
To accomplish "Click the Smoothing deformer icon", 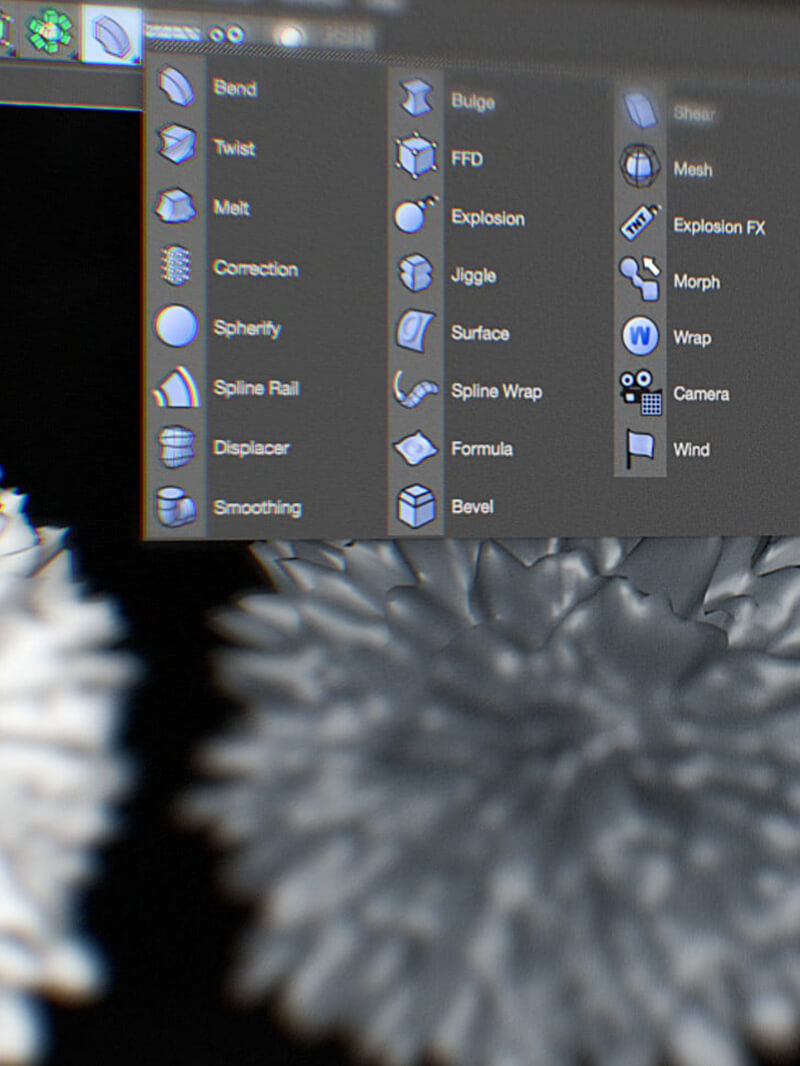I will click(x=176, y=506).
